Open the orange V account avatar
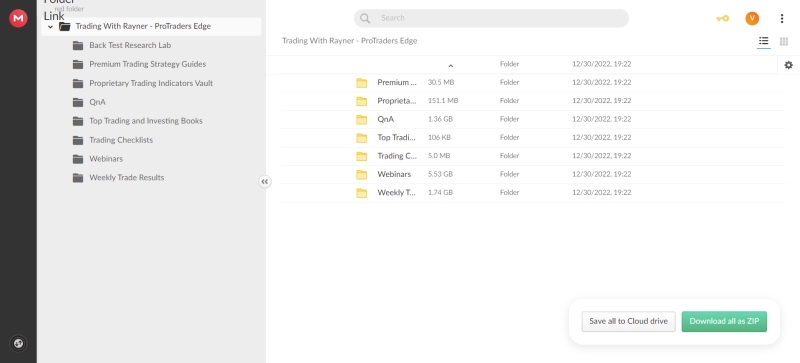The width and height of the screenshot is (800, 363). click(x=752, y=18)
